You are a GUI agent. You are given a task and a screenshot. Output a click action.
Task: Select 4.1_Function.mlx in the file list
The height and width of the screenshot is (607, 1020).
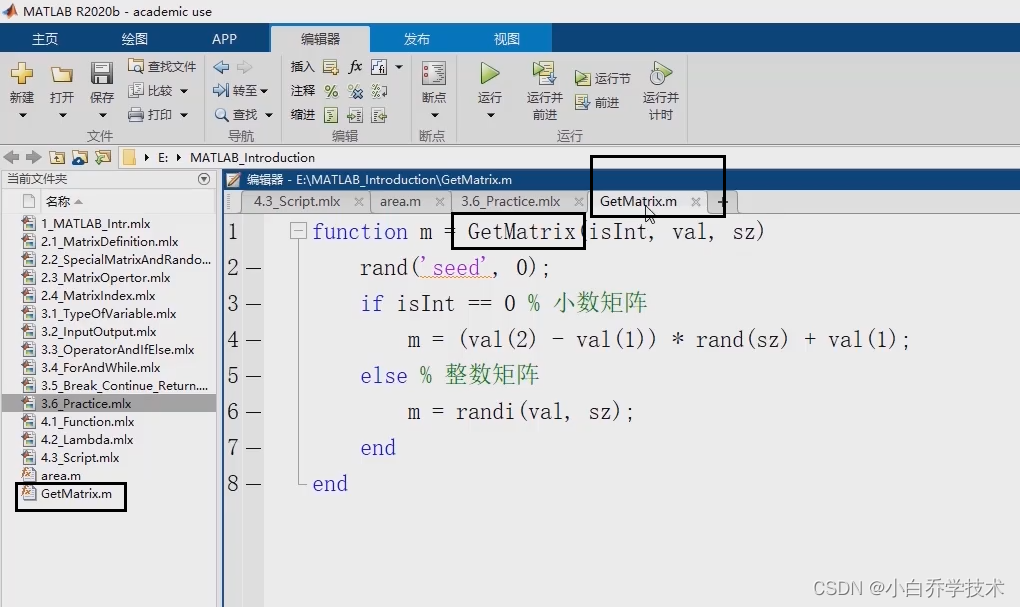pyautogui.click(x=87, y=422)
